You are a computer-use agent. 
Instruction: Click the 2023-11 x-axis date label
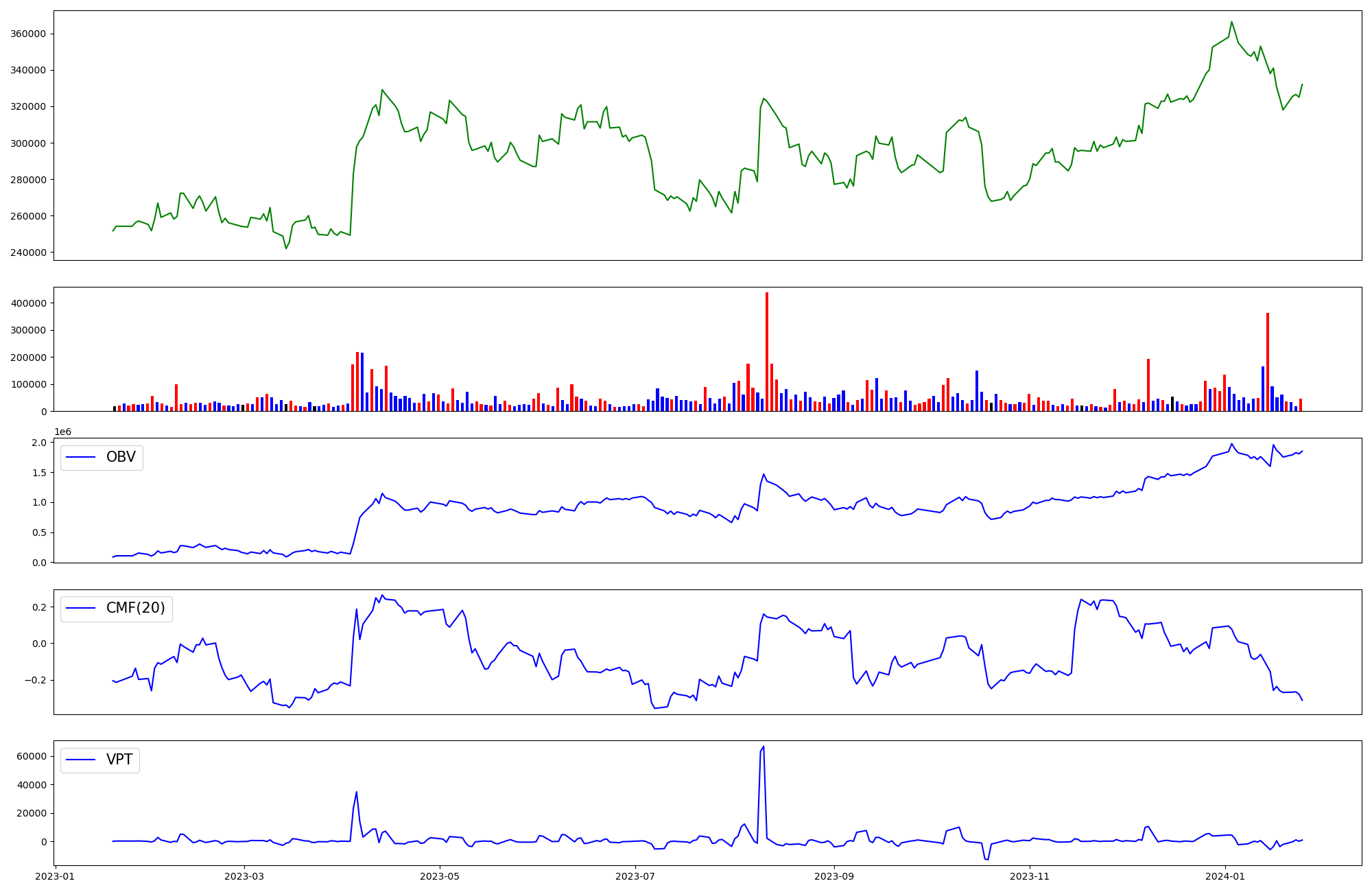[1030, 876]
